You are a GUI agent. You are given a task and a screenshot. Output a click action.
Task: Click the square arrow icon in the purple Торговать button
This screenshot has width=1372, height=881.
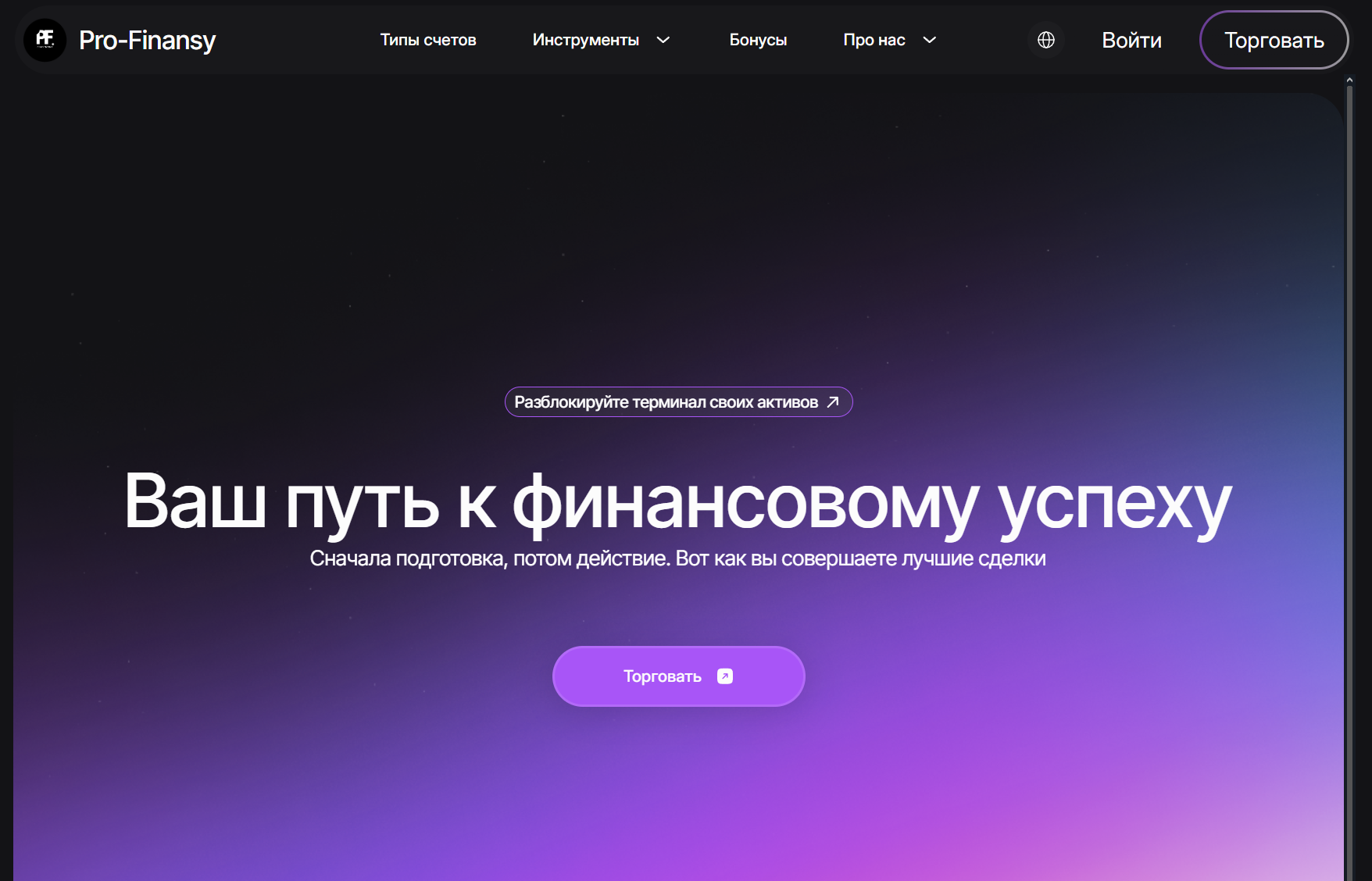click(725, 676)
